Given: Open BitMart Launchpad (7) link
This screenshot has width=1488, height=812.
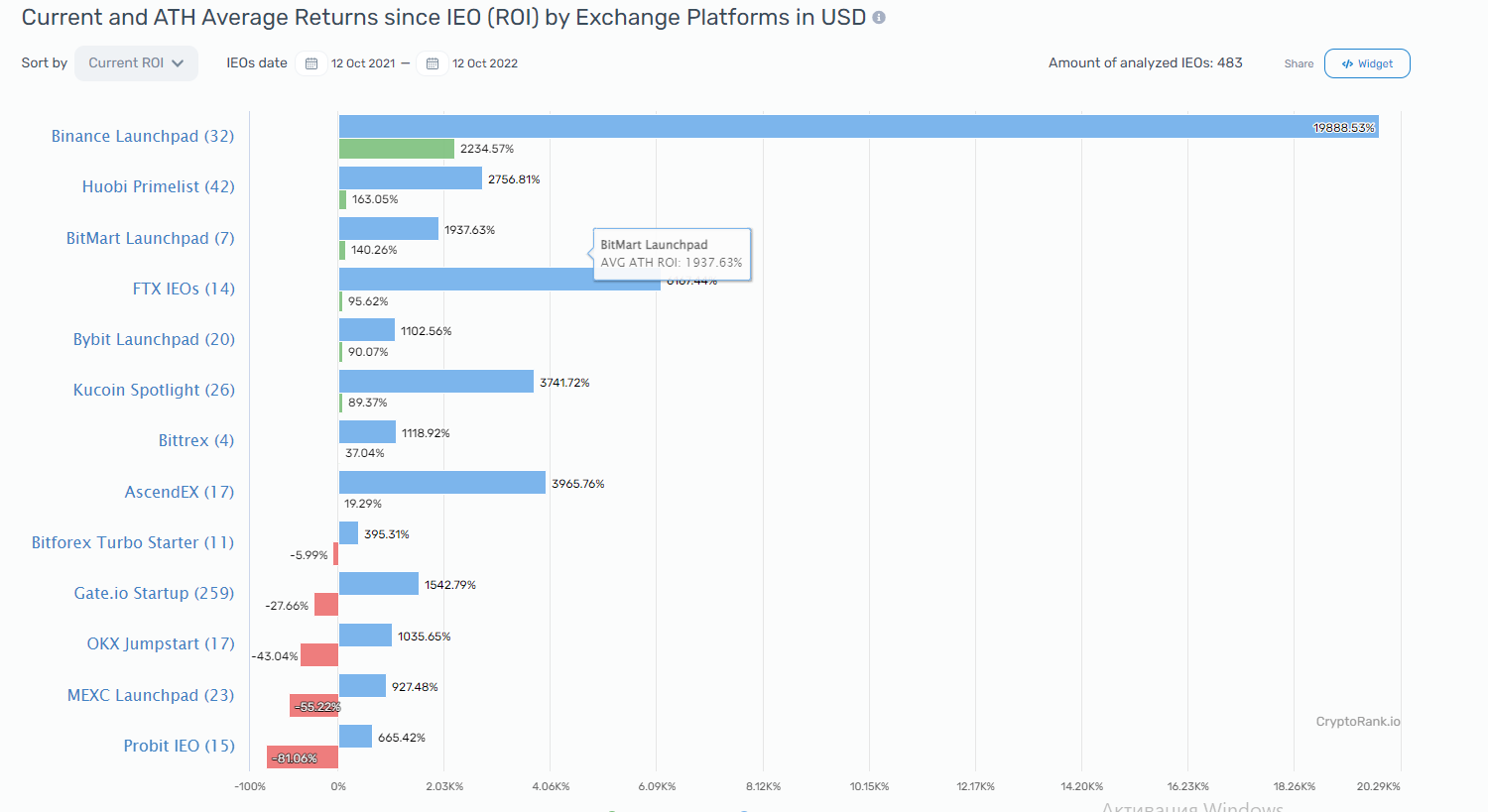Looking at the screenshot, I should (x=151, y=239).
